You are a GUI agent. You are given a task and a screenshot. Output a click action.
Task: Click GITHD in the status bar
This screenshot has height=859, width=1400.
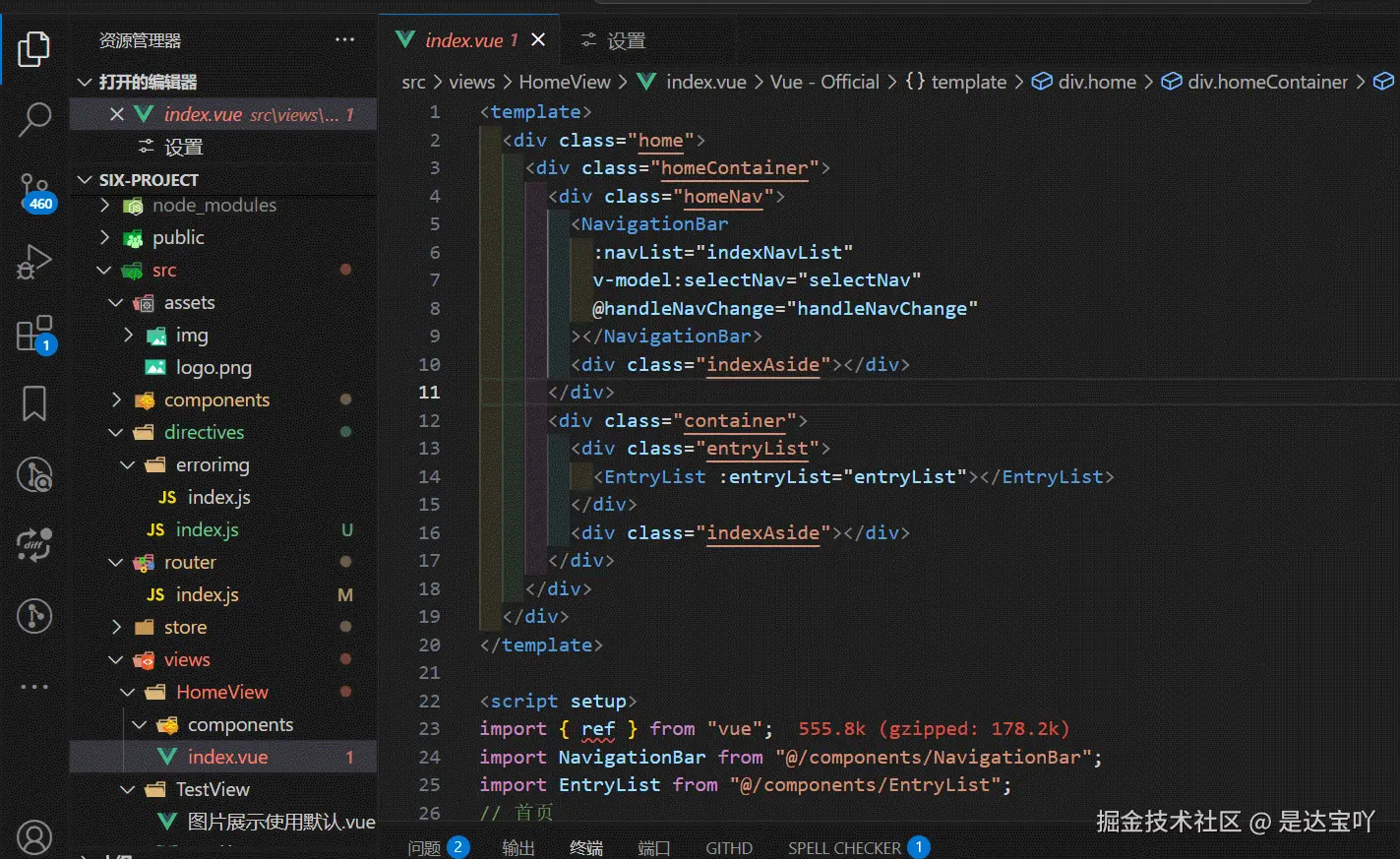tap(728, 847)
